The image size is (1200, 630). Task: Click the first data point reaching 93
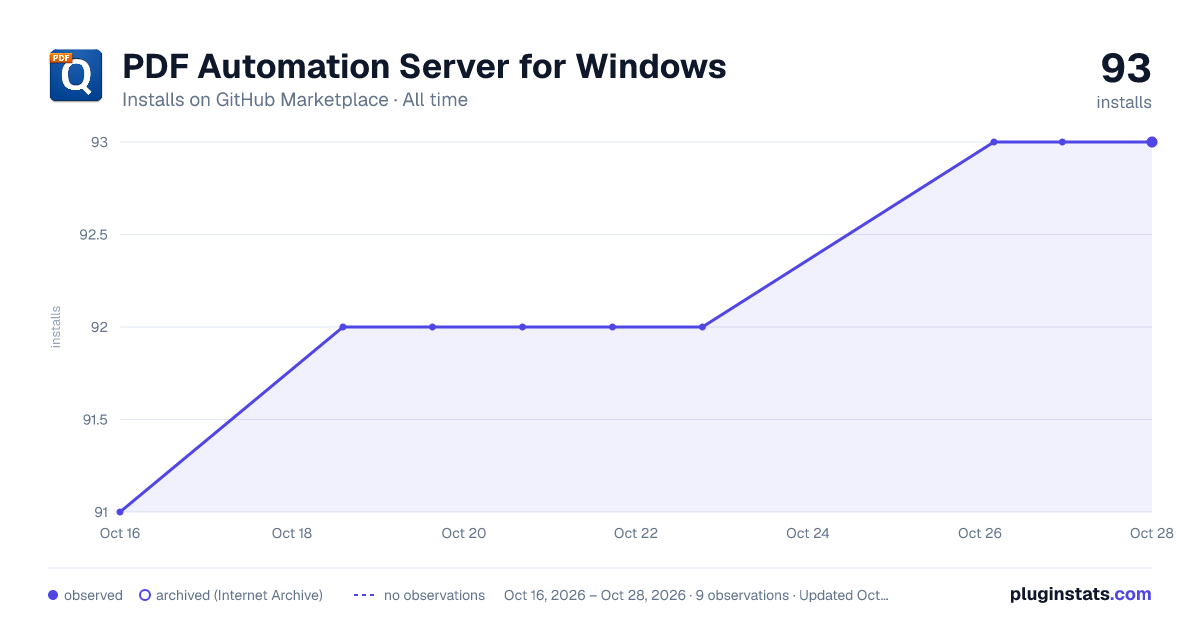click(x=994, y=142)
